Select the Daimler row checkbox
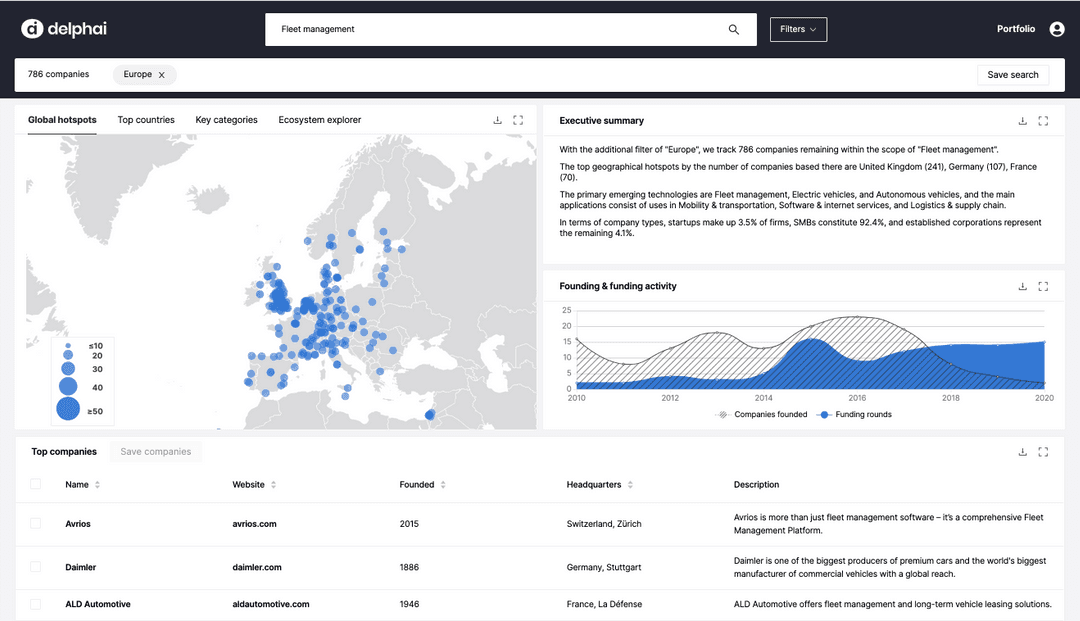The image size is (1080, 621). [x=36, y=567]
